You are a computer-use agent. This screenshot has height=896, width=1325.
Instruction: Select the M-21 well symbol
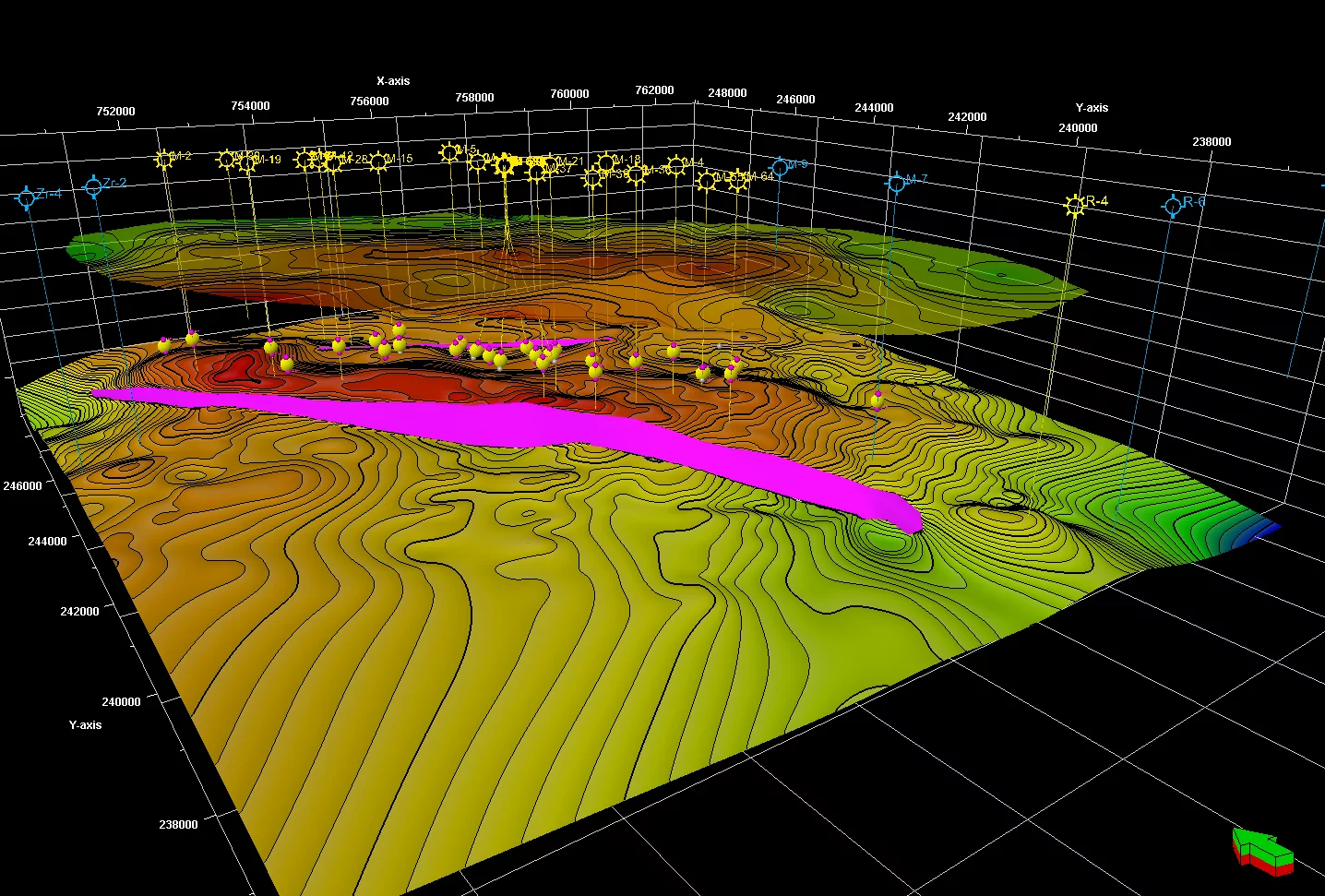tap(551, 164)
